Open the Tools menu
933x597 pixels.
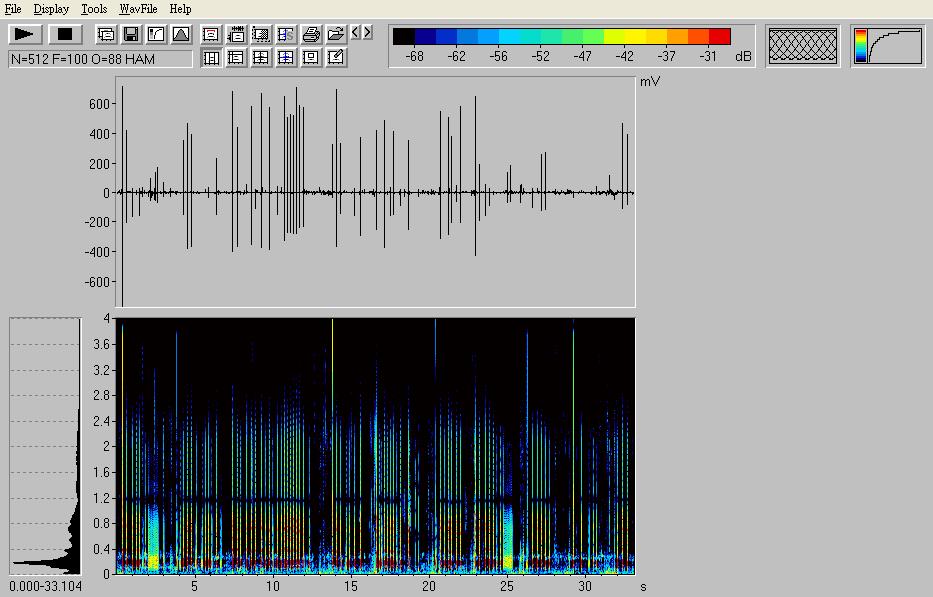pos(94,9)
